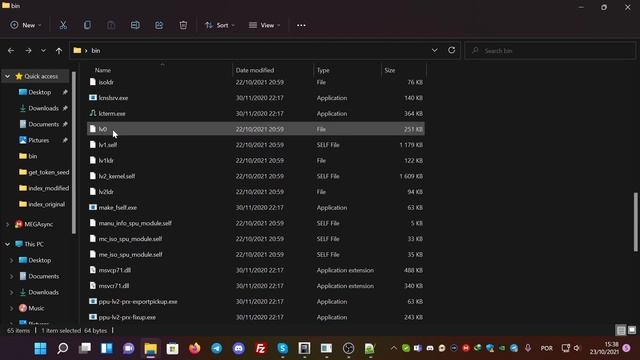The height and width of the screenshot is (360, 640).
Task: Open Teams Chat from taskbar
Action: (129, 349)
